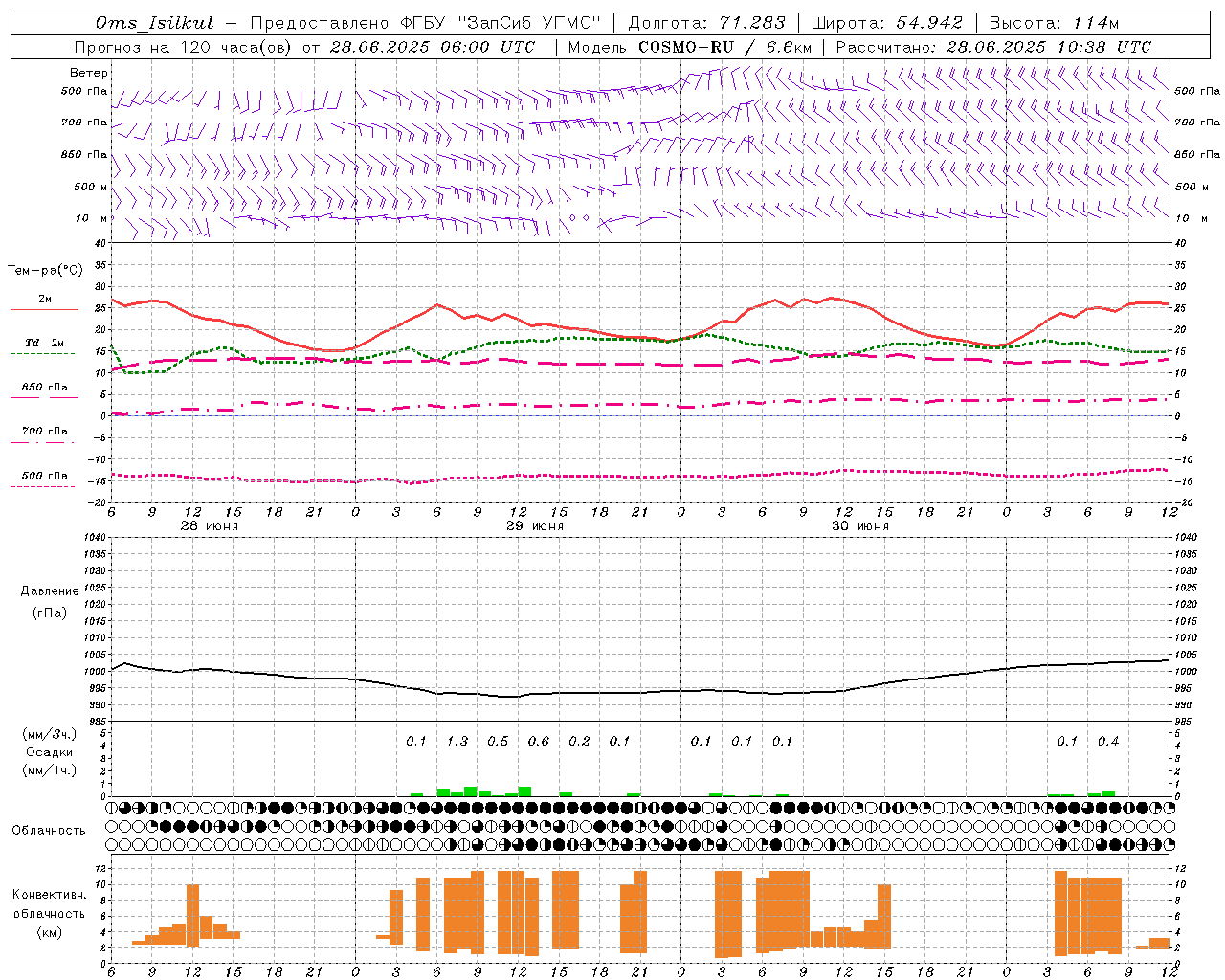Select the 30 июня date label
Image resolution: width=1225 pixels, height=980 pixels.
tap(860, 526)
